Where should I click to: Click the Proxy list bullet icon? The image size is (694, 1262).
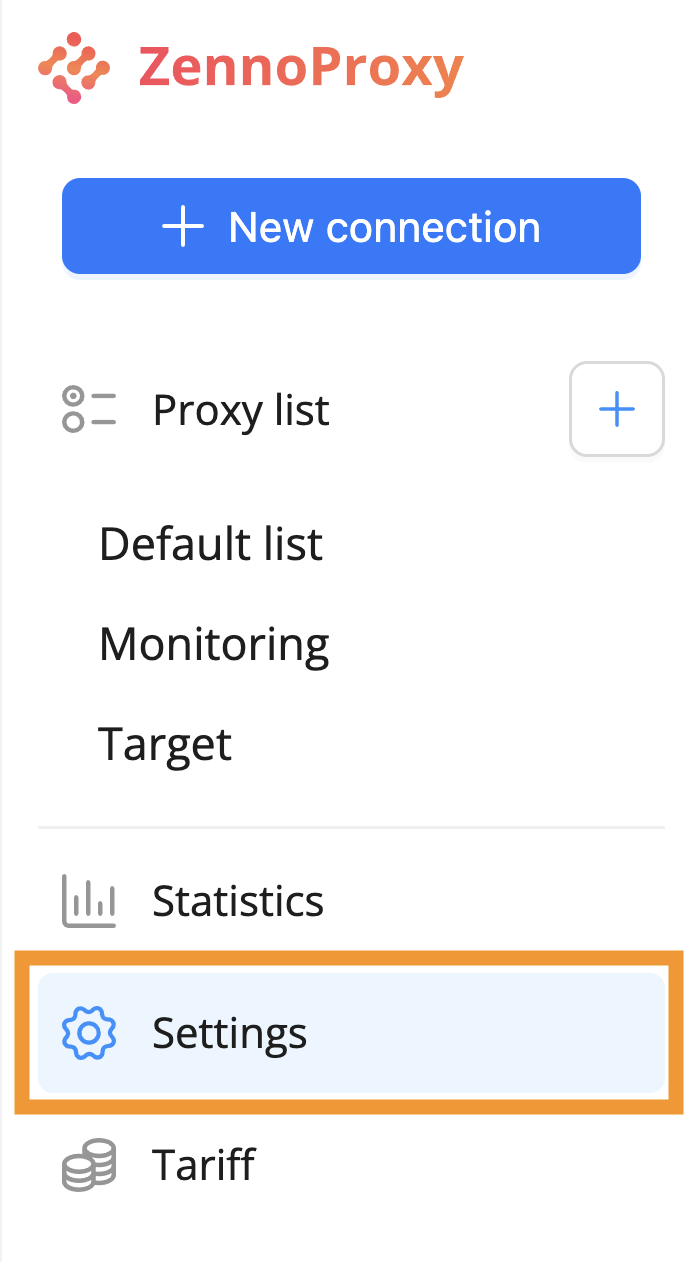(88, 410)
